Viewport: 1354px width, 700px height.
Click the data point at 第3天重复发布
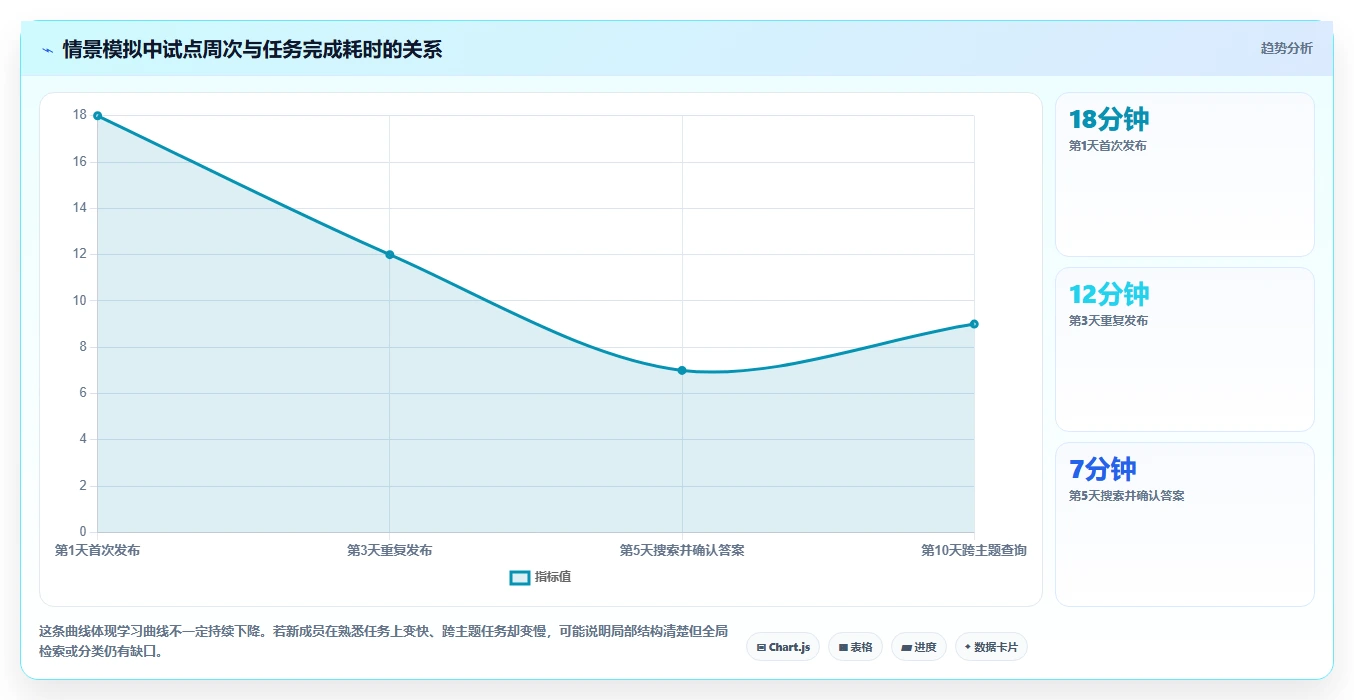390,254
